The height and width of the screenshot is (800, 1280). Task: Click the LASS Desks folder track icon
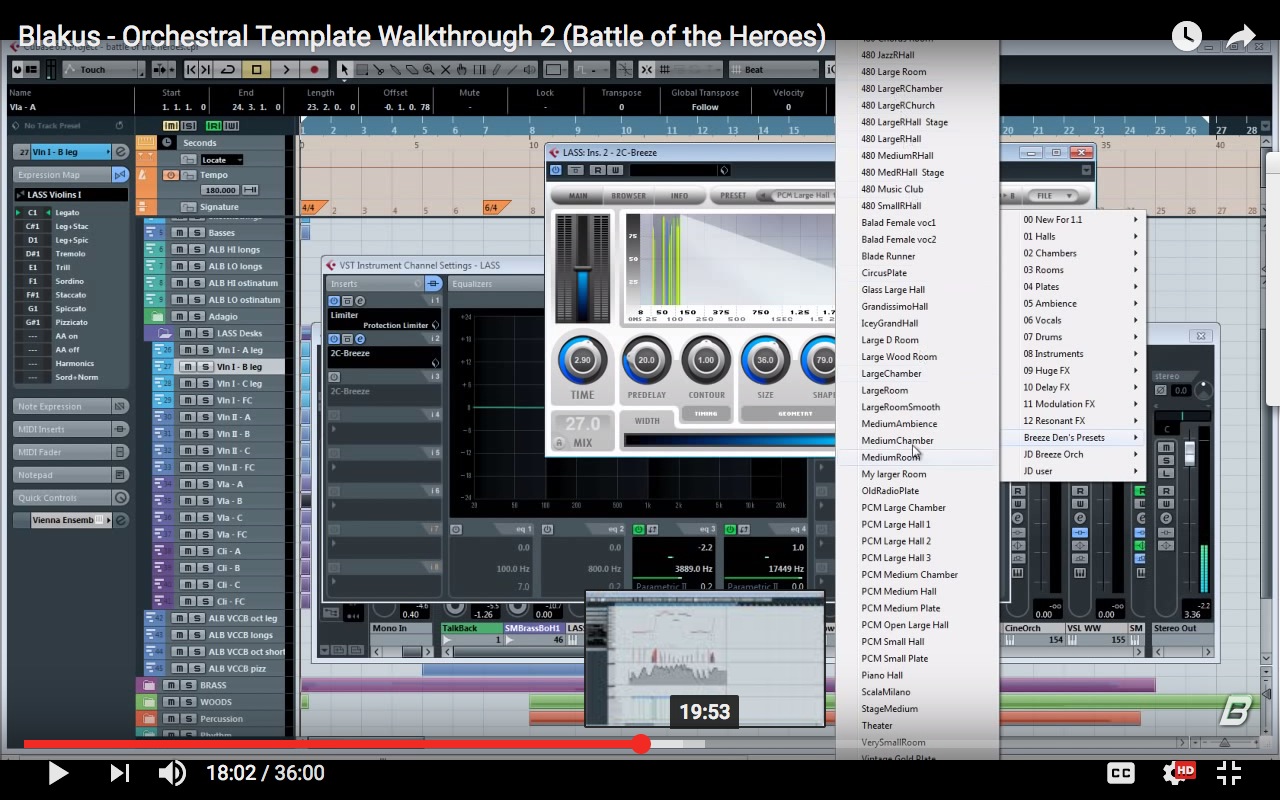tap(164, 333)
